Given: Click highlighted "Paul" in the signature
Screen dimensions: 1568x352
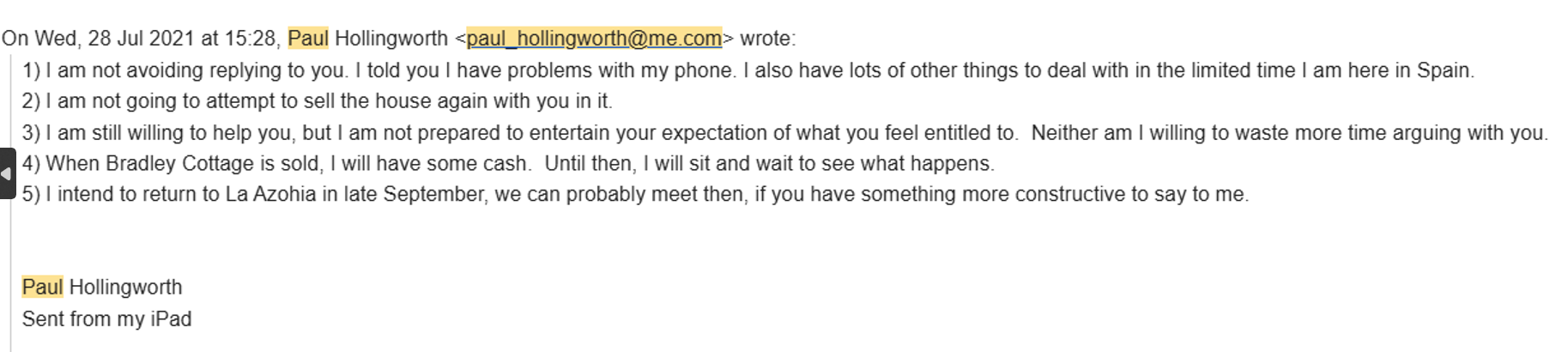Looking at the screenshot, I should click(x=42, y=287).
